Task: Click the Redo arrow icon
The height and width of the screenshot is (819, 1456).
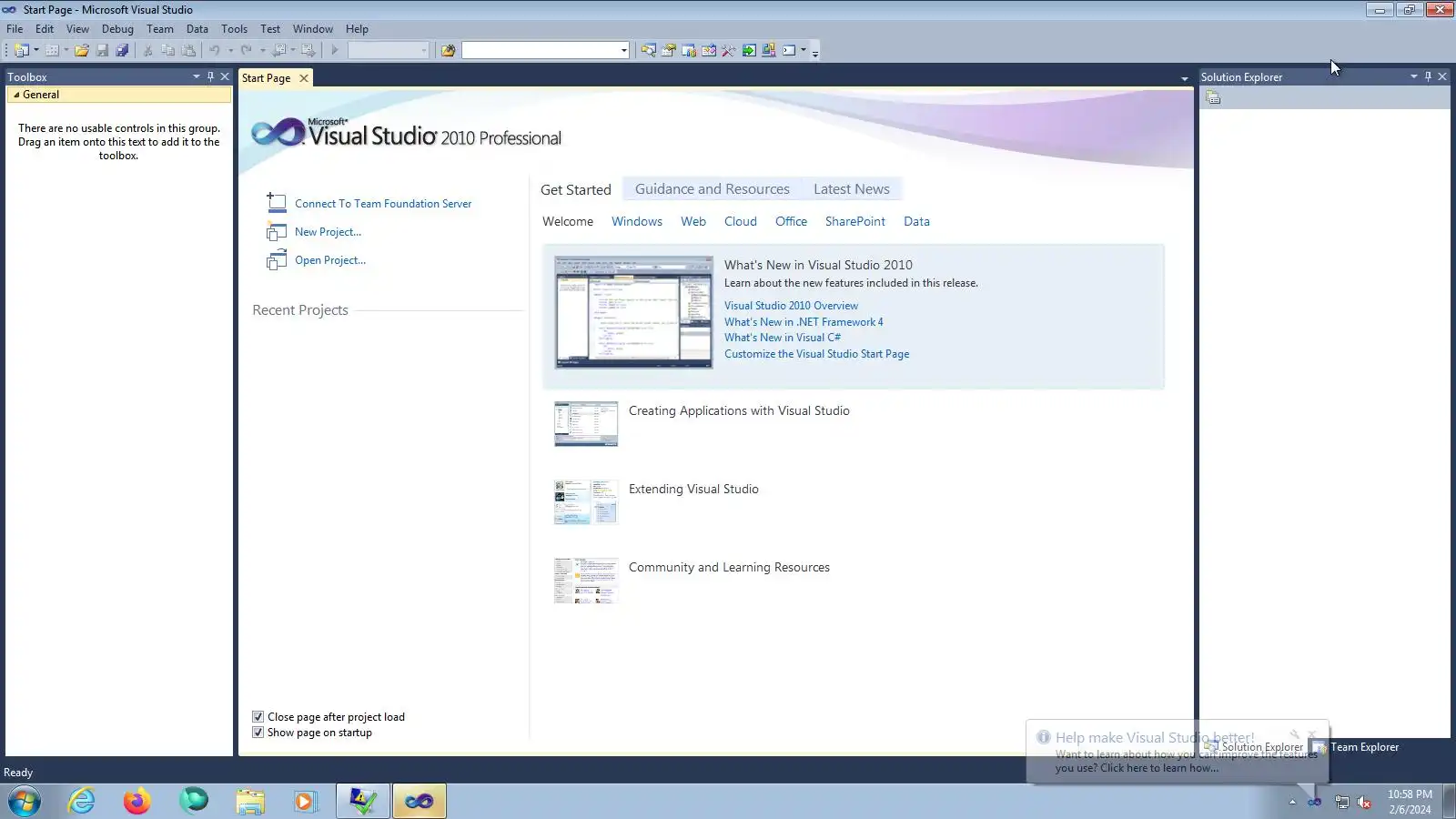Action: point(247,51)
